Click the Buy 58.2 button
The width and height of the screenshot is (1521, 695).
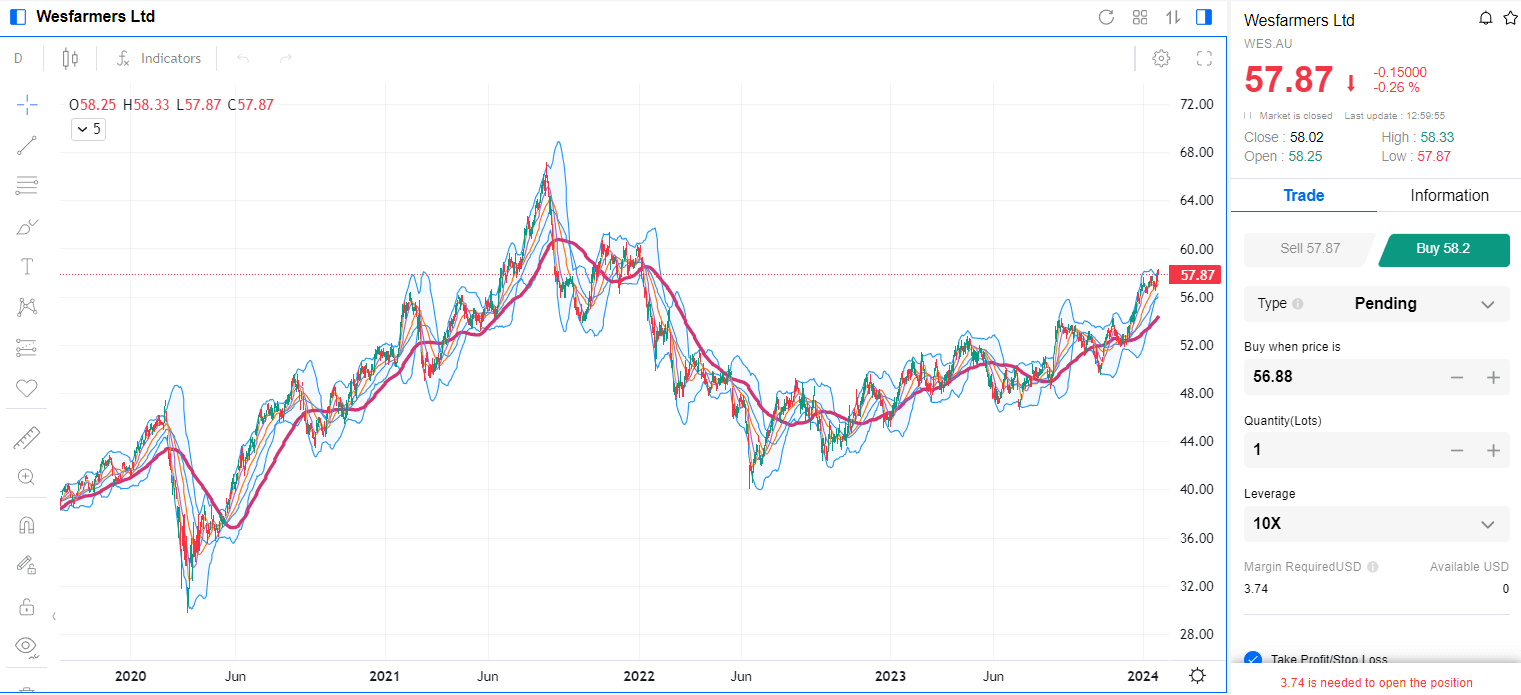click(x=1443, y=249)
